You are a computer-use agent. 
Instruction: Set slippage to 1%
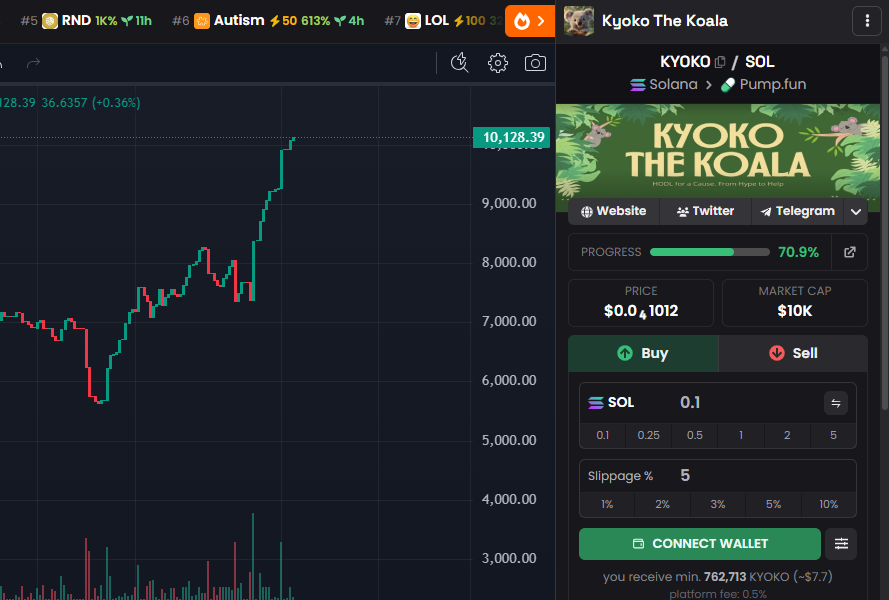[x=607, y=504]
